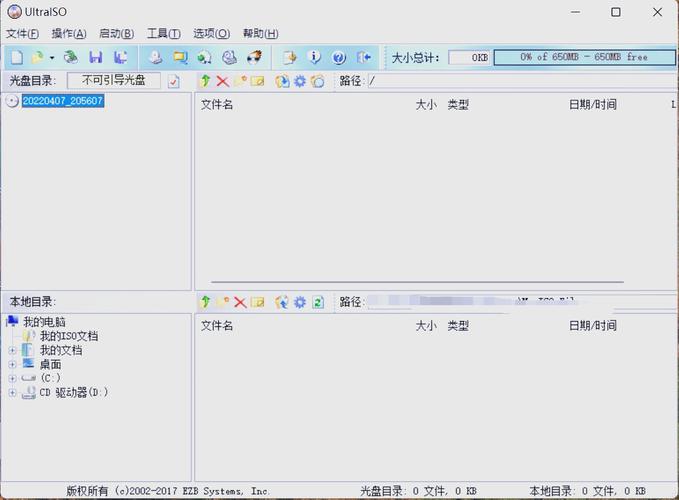Open the 文件(F) menu
Image resolution: width=679 pixels, height=500 pixels.
[x=22, y=33]
